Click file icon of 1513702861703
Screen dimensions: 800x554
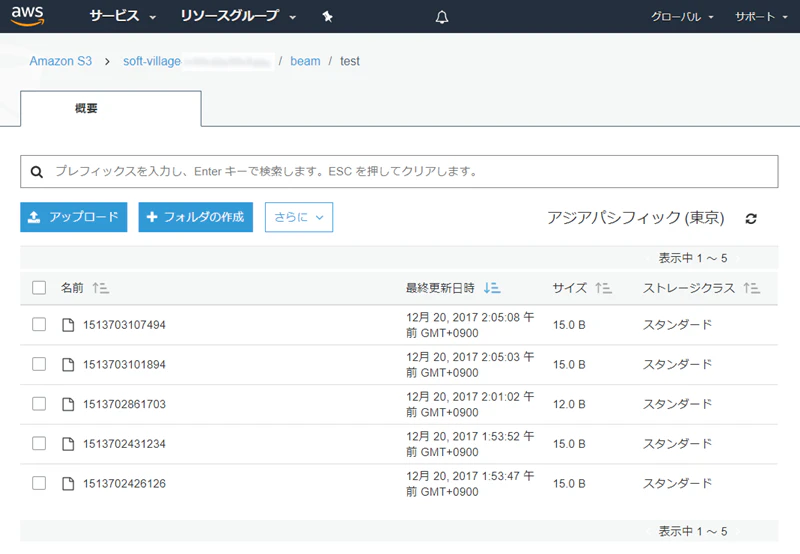point(68,404)
